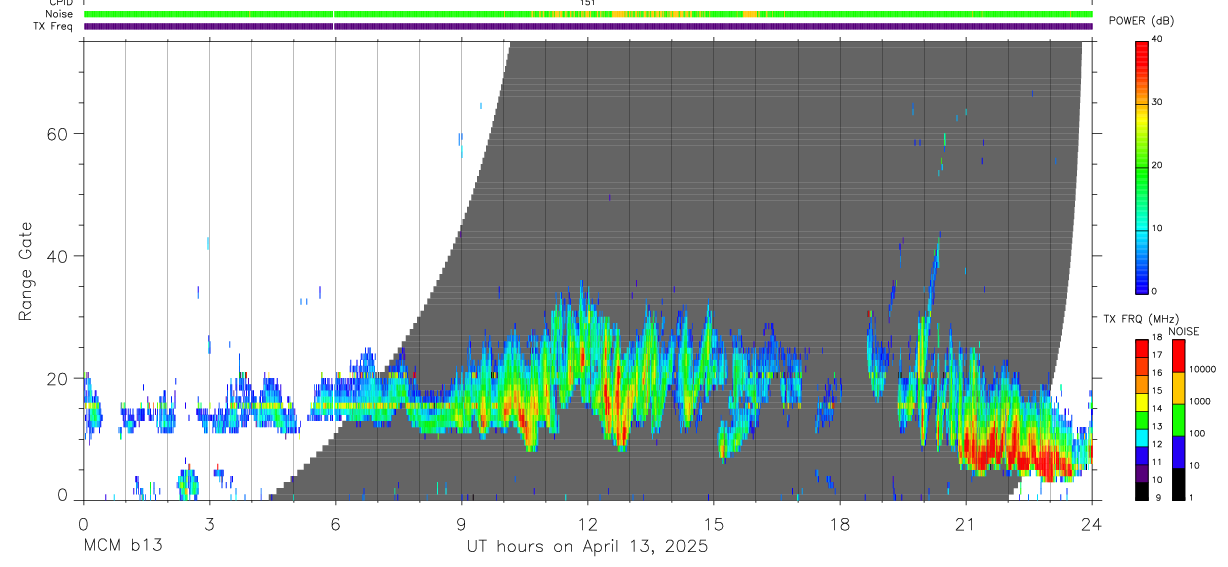The width and height of the screenshot is (1228, 567).
Task: Select the cyan segment of TX FRQ legend
Action: click(1142, 438)
